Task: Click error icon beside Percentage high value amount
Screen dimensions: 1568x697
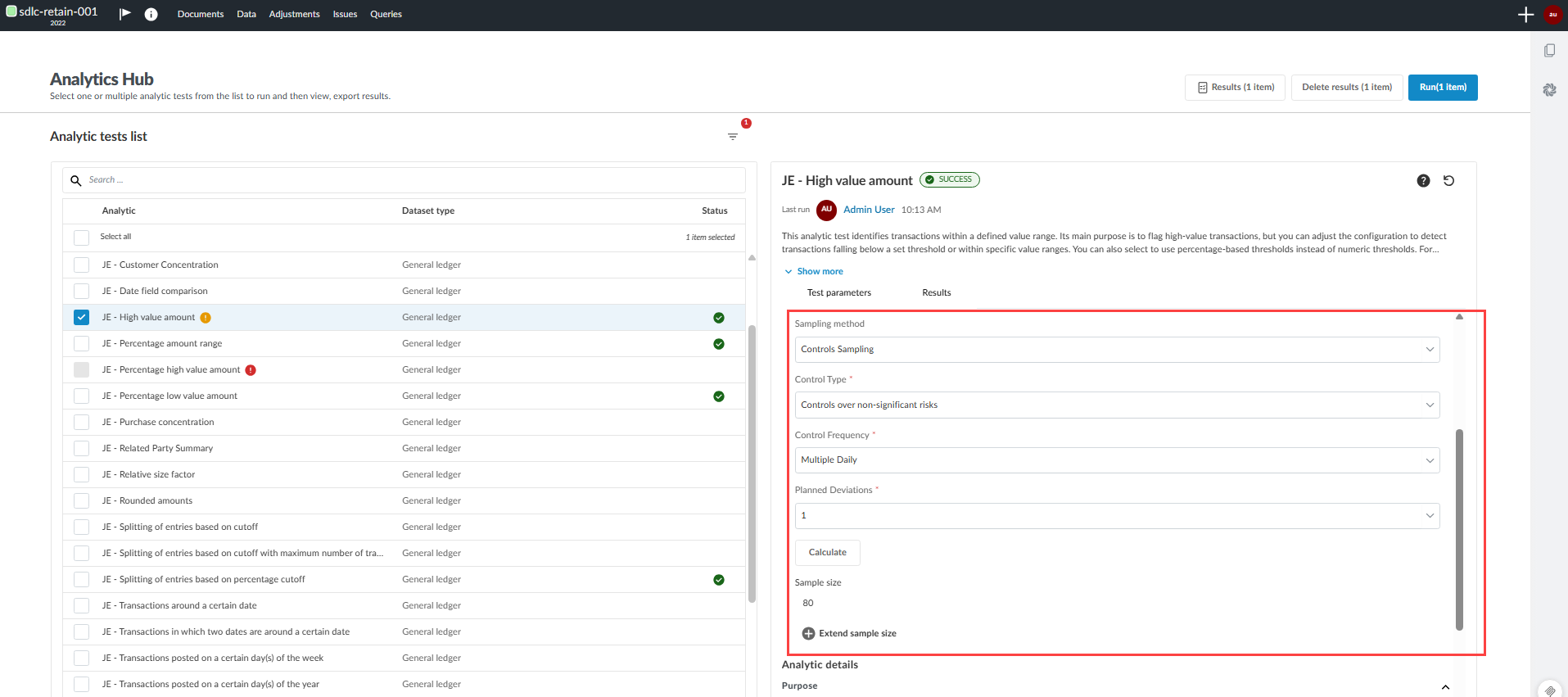Action: pos(251,370)
